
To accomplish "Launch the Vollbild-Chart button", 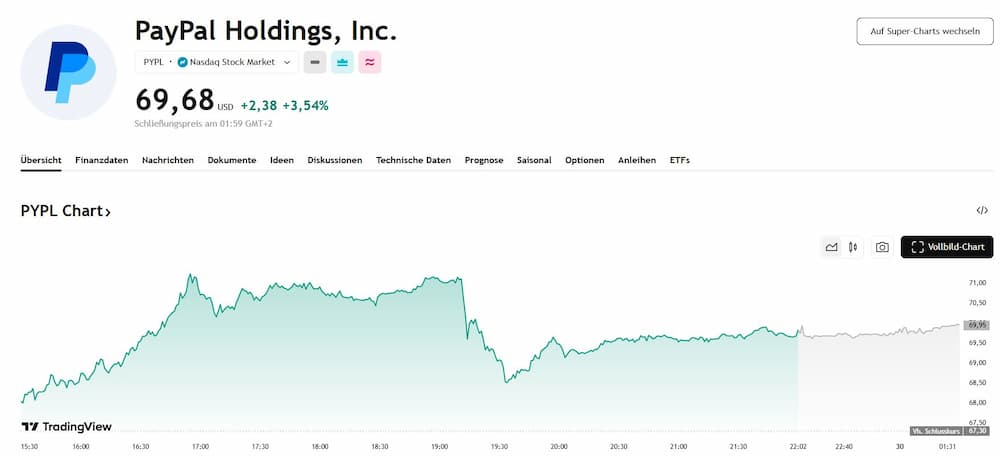I will pos(947,247).
